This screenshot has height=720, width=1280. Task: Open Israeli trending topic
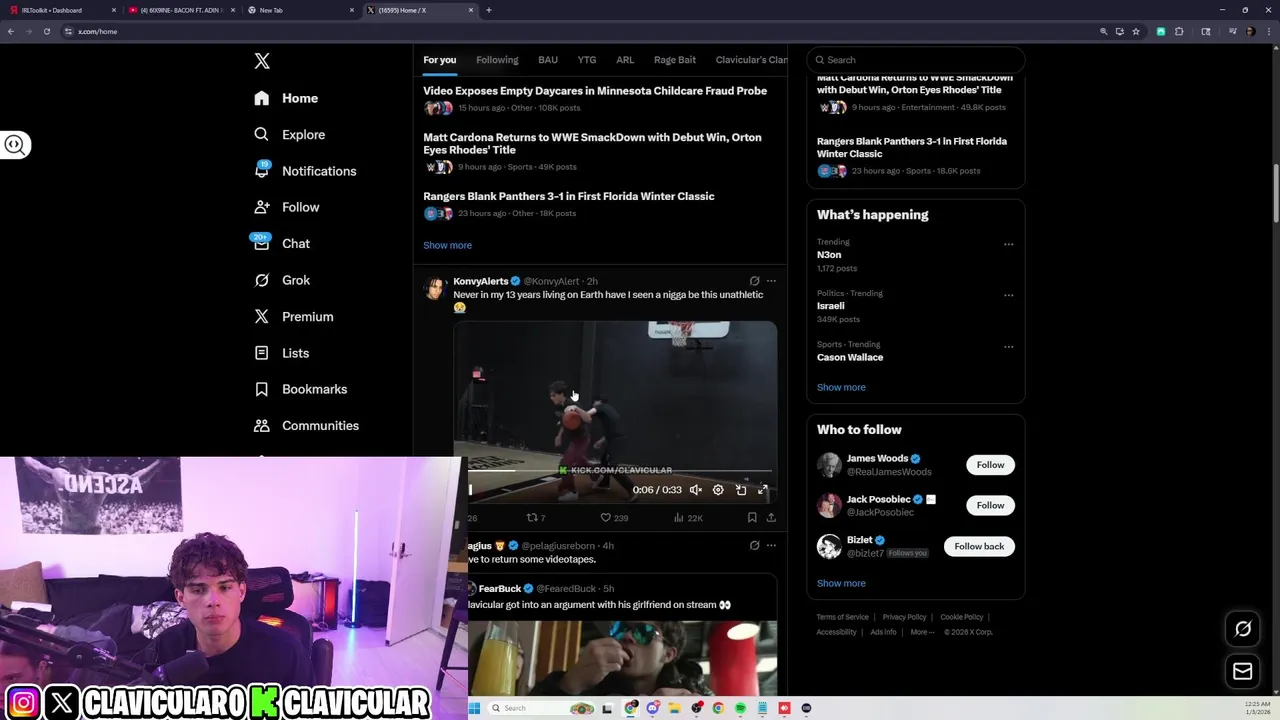pyautogui.click(x=830, y=306)
